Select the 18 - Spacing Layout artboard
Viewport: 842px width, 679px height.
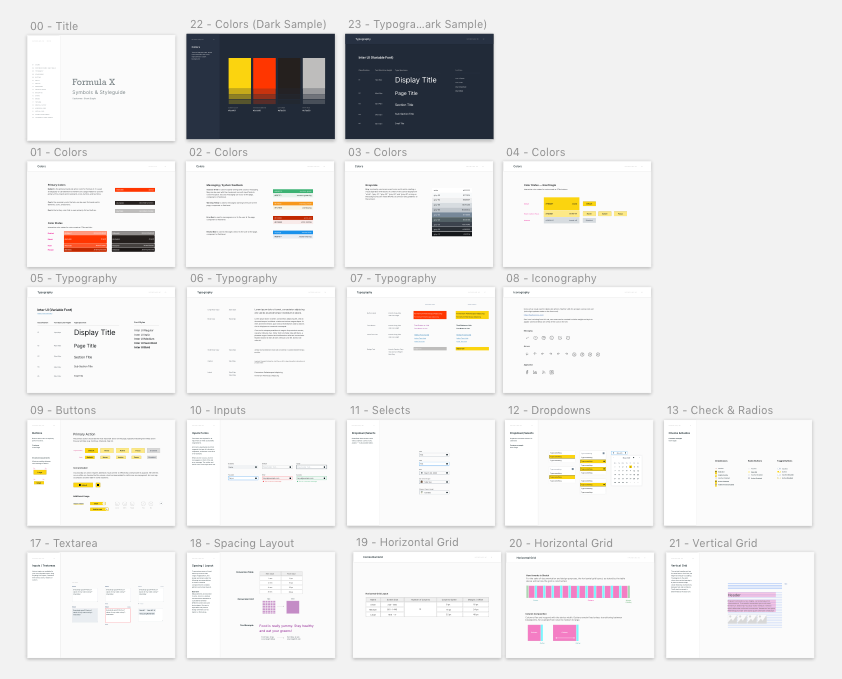coord(261,605)
